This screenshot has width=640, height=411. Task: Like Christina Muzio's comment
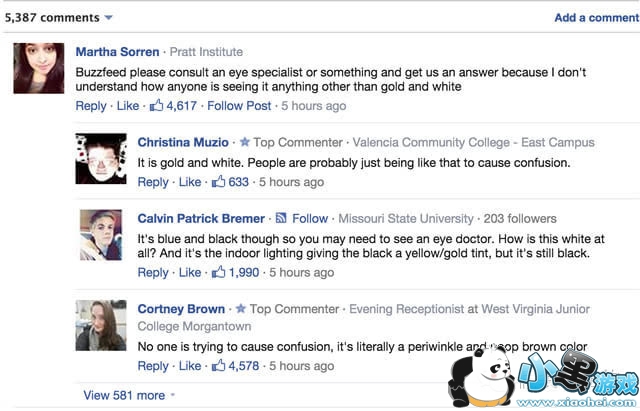click(x=190, y=182)
